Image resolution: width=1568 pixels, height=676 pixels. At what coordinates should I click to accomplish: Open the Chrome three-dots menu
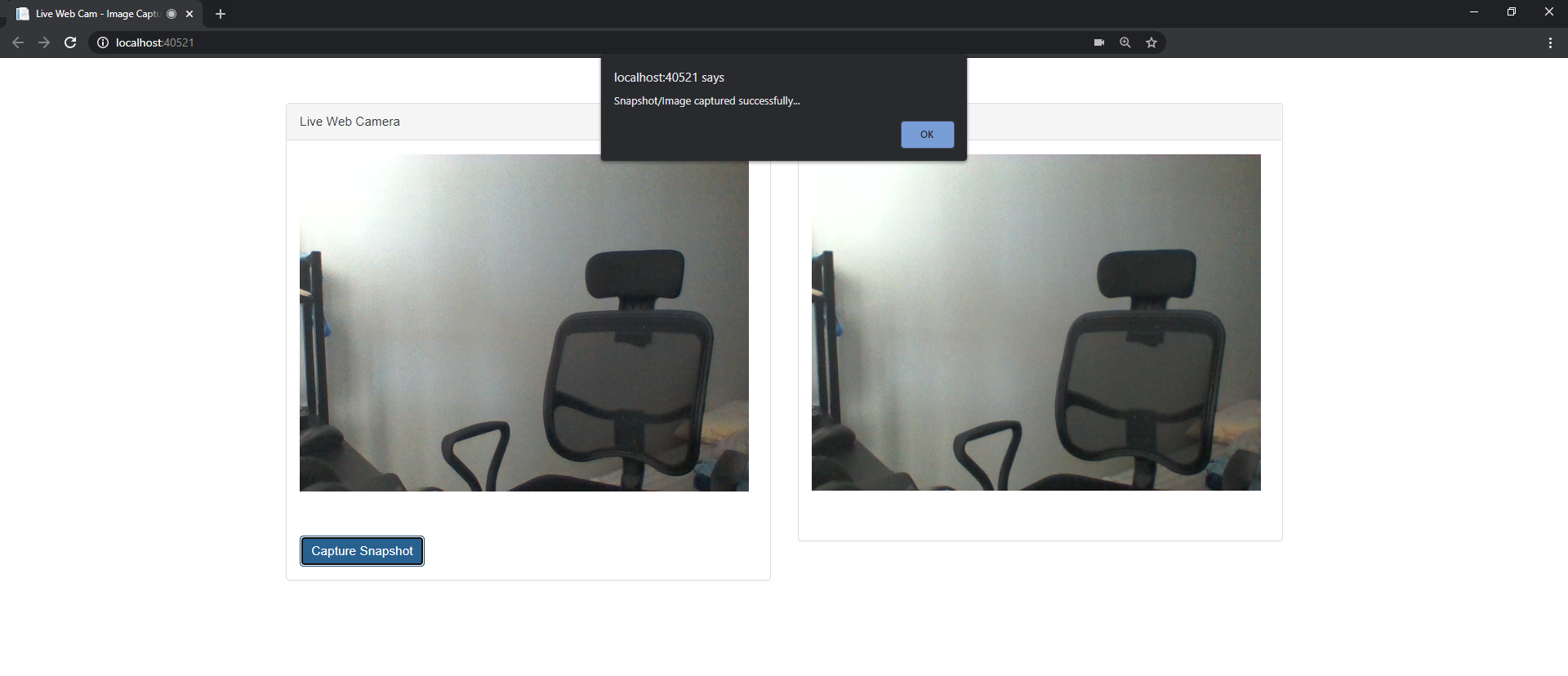pos(1550,42)
